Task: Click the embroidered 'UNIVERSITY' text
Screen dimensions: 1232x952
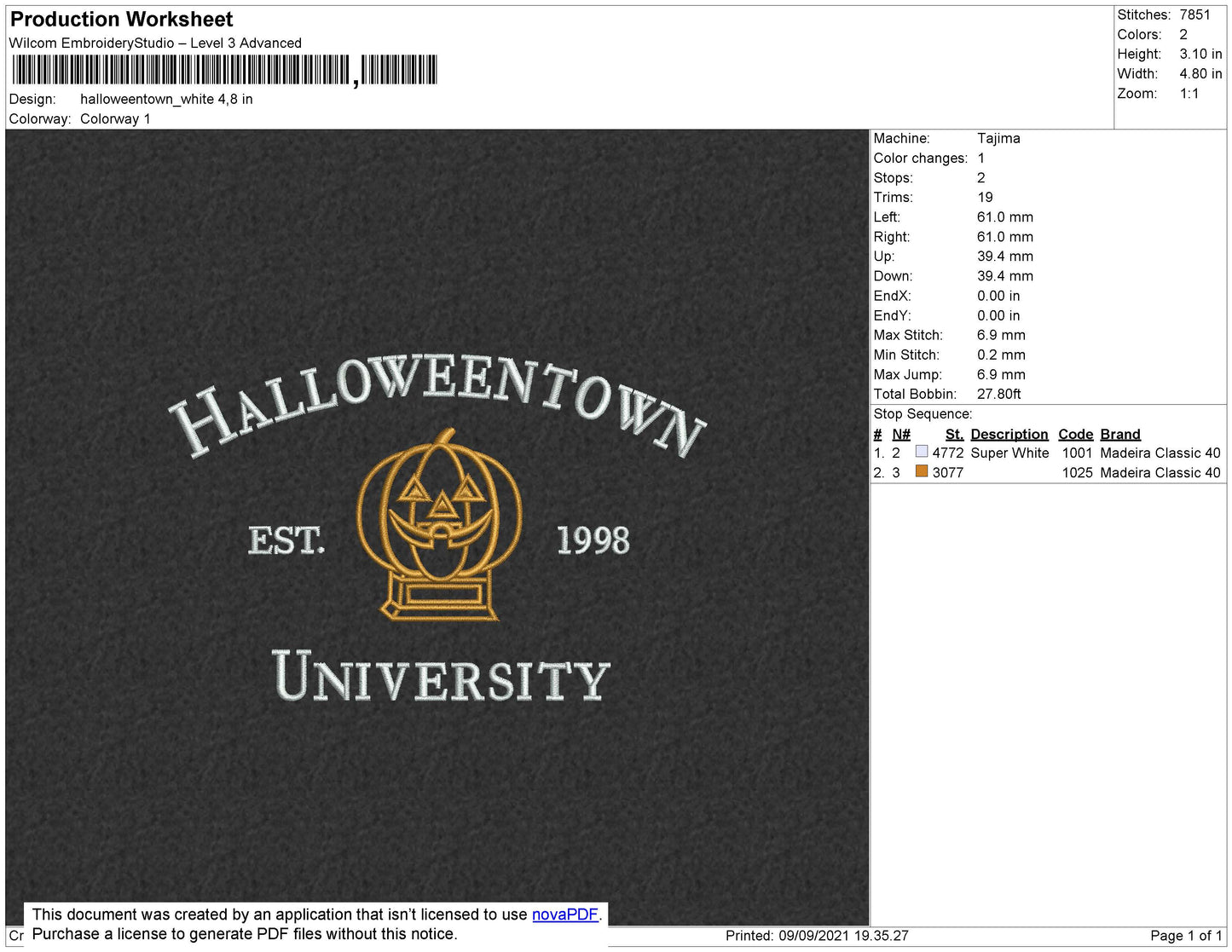Action: (x=441, y=675)
